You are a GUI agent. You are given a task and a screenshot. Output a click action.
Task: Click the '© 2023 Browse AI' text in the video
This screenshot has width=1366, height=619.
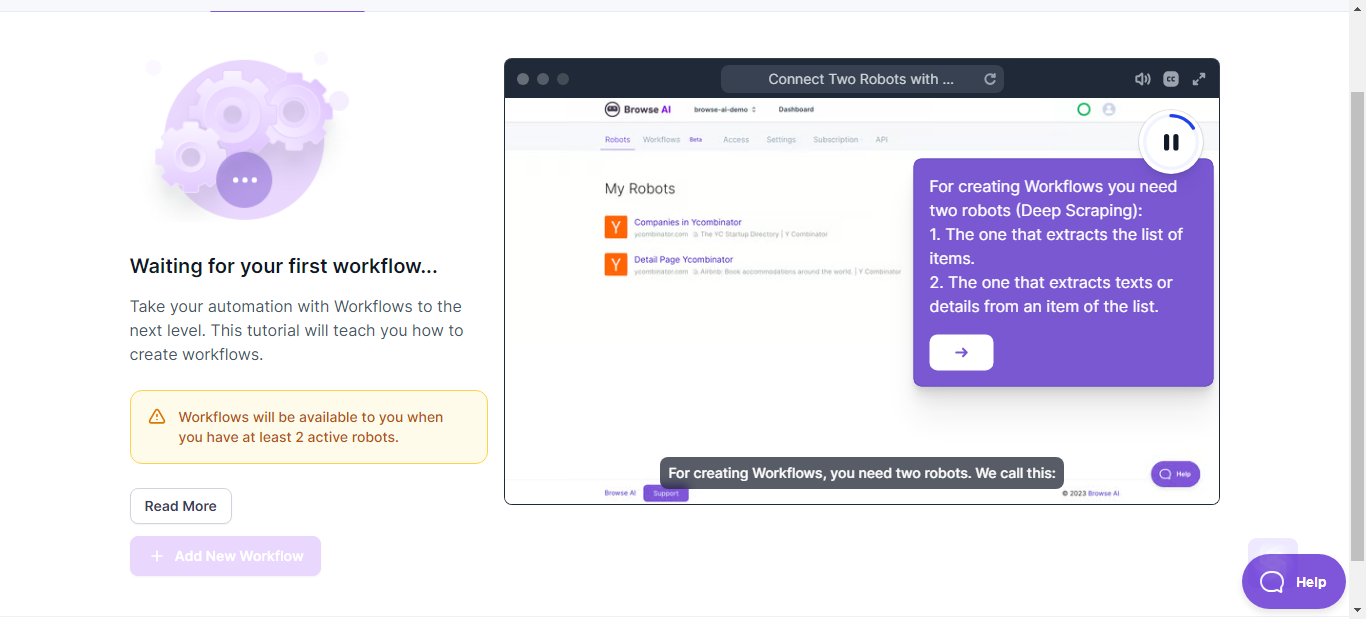pos(1091,493)
